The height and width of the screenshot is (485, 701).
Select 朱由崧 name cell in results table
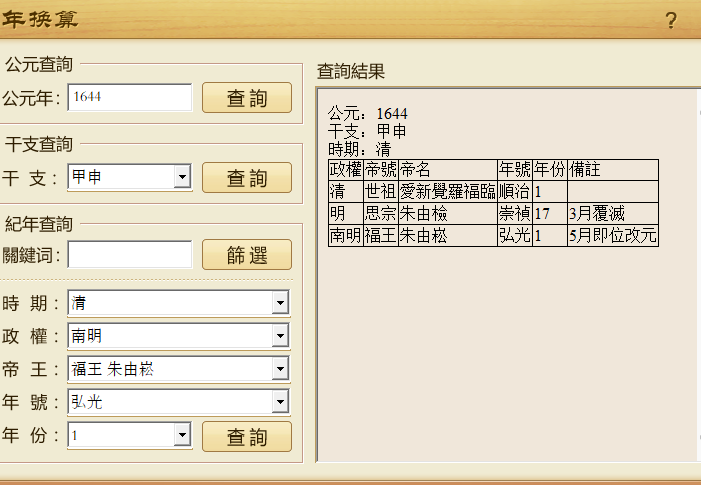point(448,236)
